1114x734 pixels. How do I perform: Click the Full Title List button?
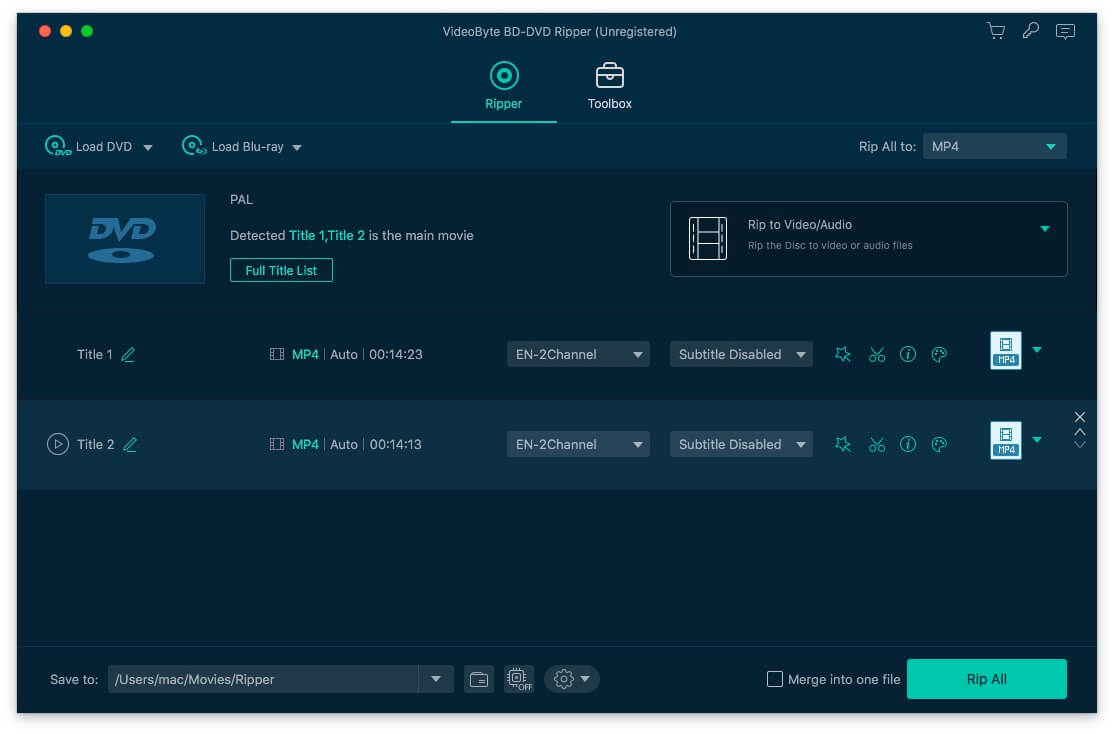click(x=281, y=271)
